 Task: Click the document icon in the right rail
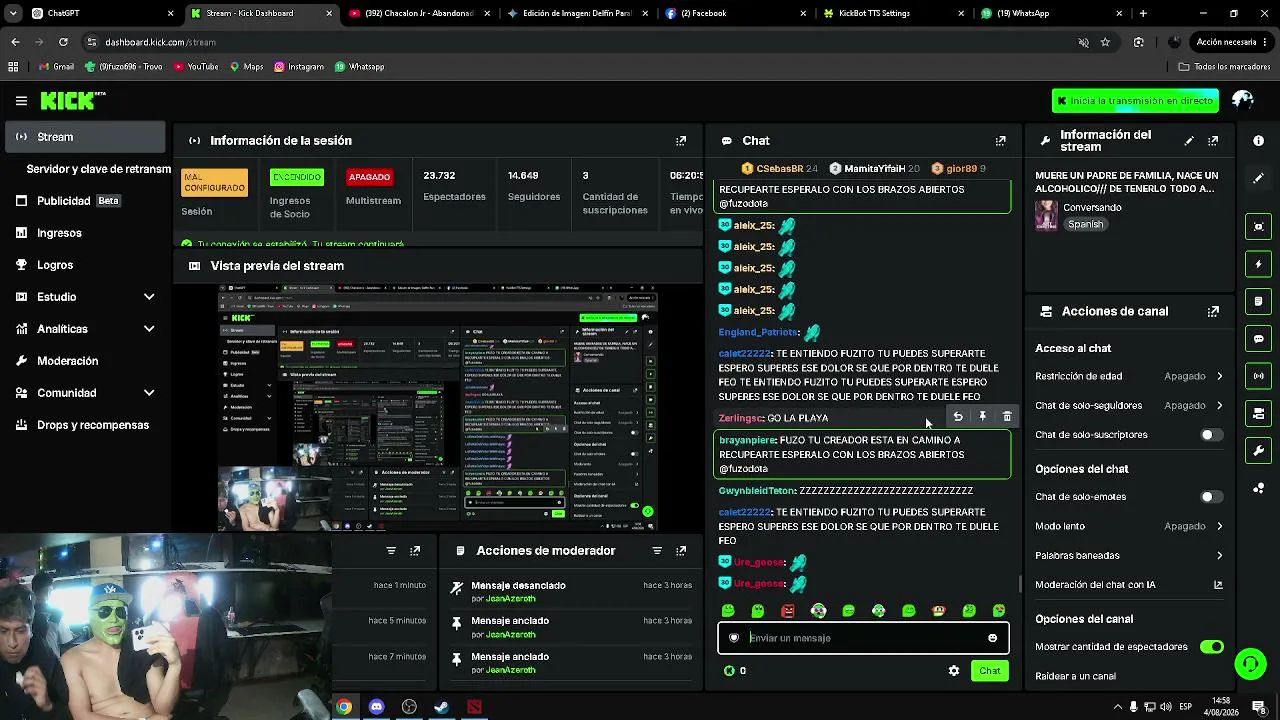click(x=1259, y=301)
